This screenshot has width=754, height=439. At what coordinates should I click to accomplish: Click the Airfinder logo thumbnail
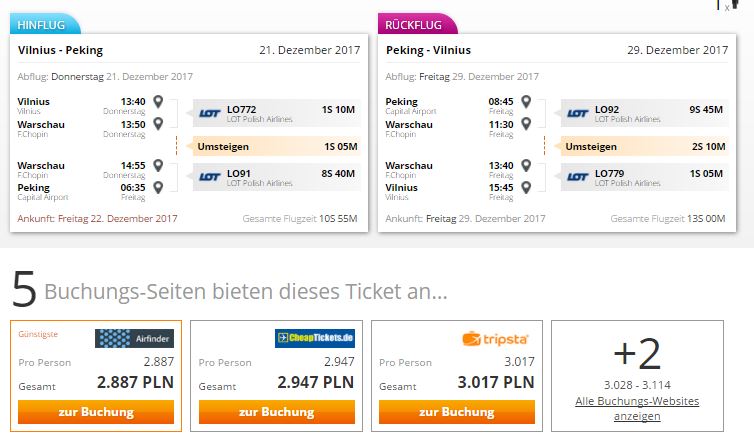(x=135, y=339)
